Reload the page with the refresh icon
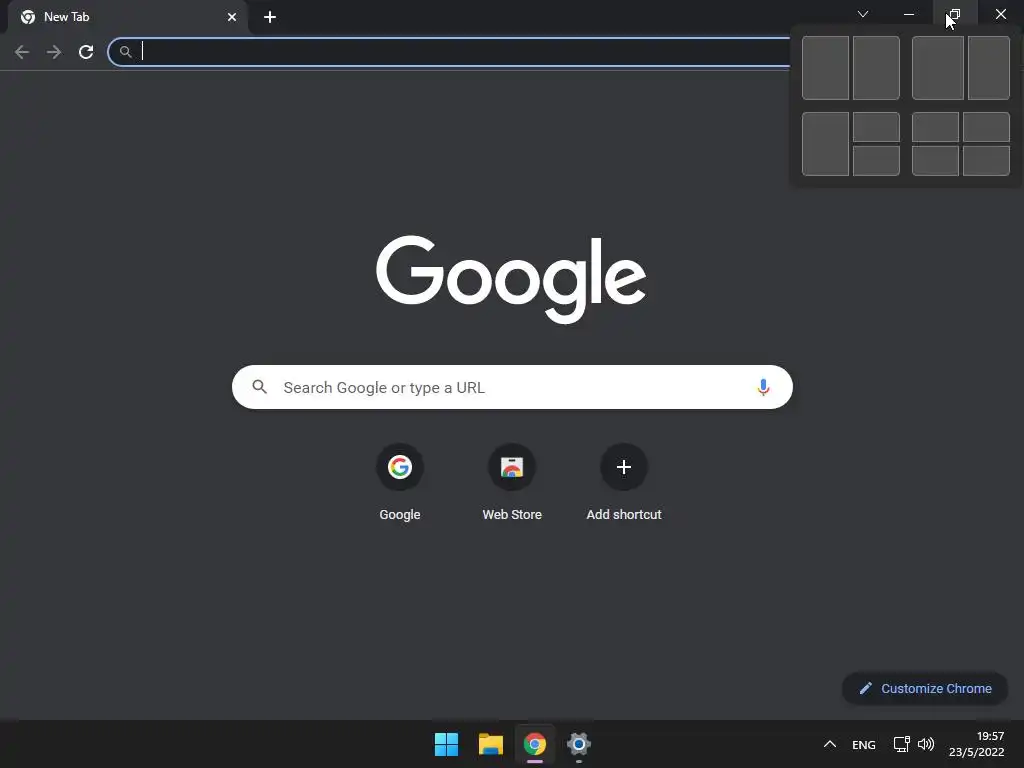Screen dimensions: 1024x768 86,52
